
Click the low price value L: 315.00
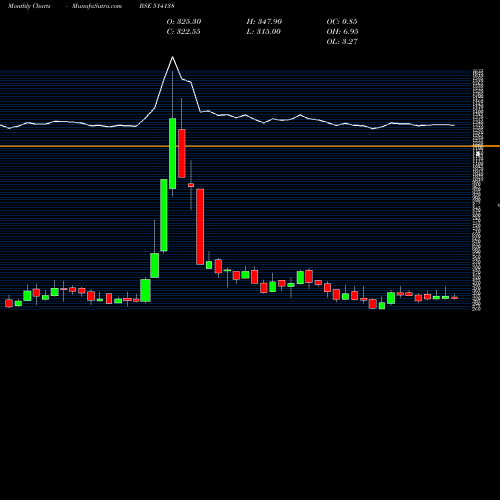[x=264, y=32]
